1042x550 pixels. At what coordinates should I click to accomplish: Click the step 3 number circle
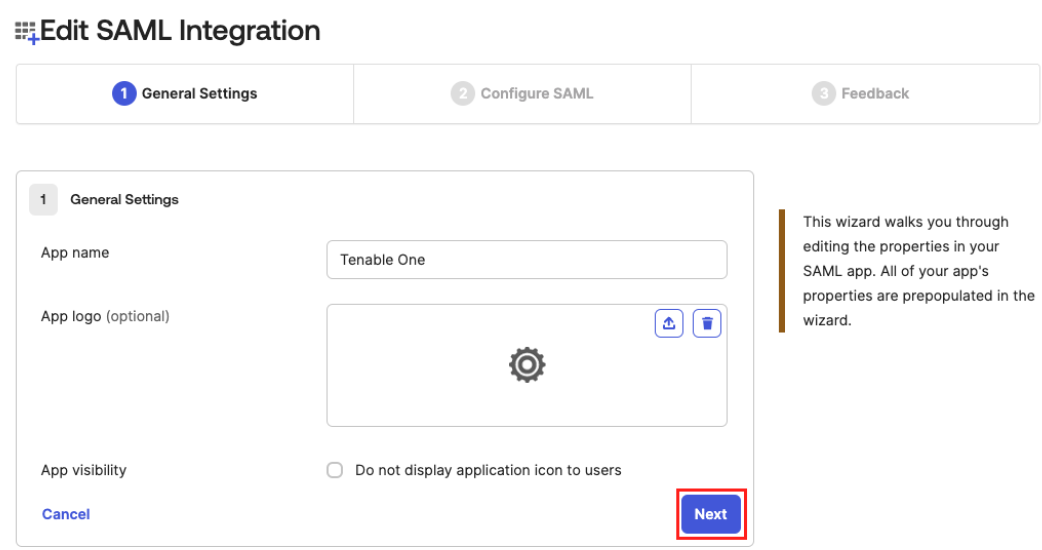tap(823, 94)
